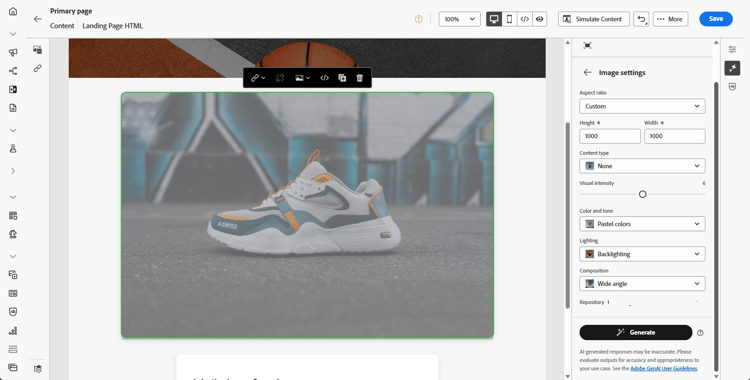Open the Aspect ratio Custom dropdown
The height and width of the screenshot is (380, 750).
click(x=642, y=106)
